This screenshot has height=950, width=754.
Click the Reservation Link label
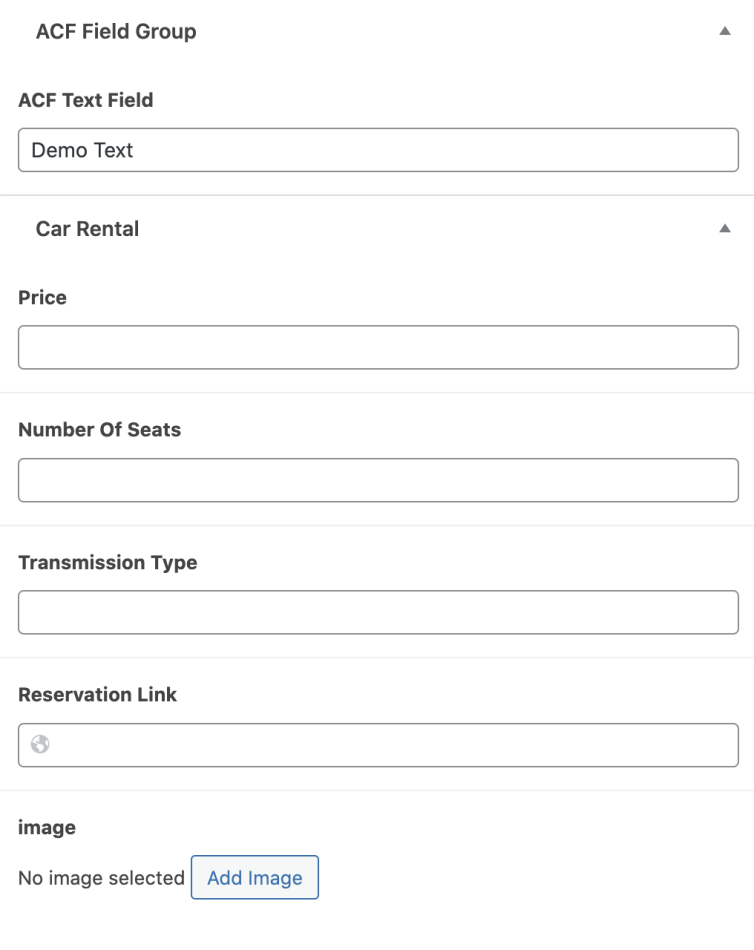click(x=97, y=694)
